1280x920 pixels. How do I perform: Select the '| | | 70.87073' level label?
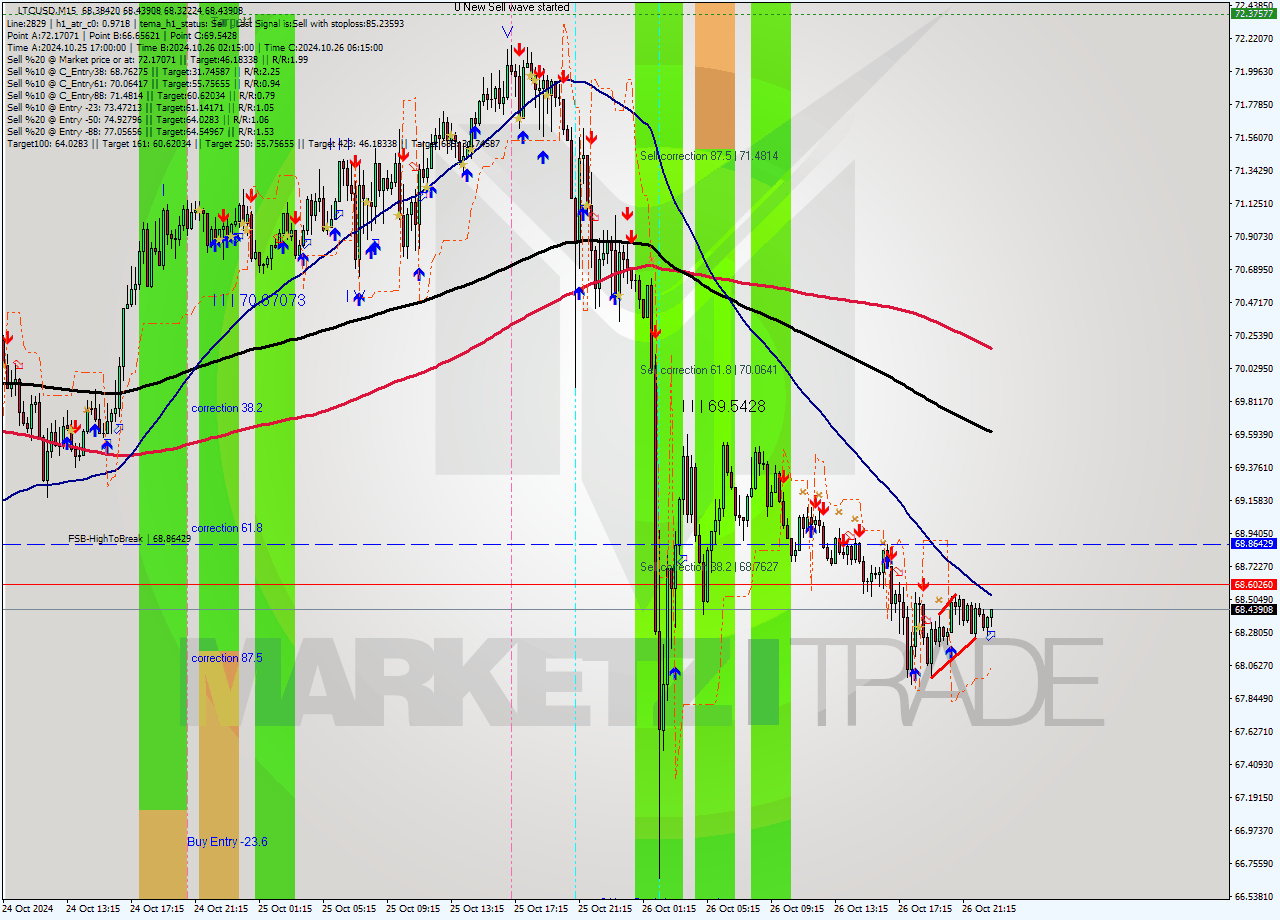coord(258,300)
